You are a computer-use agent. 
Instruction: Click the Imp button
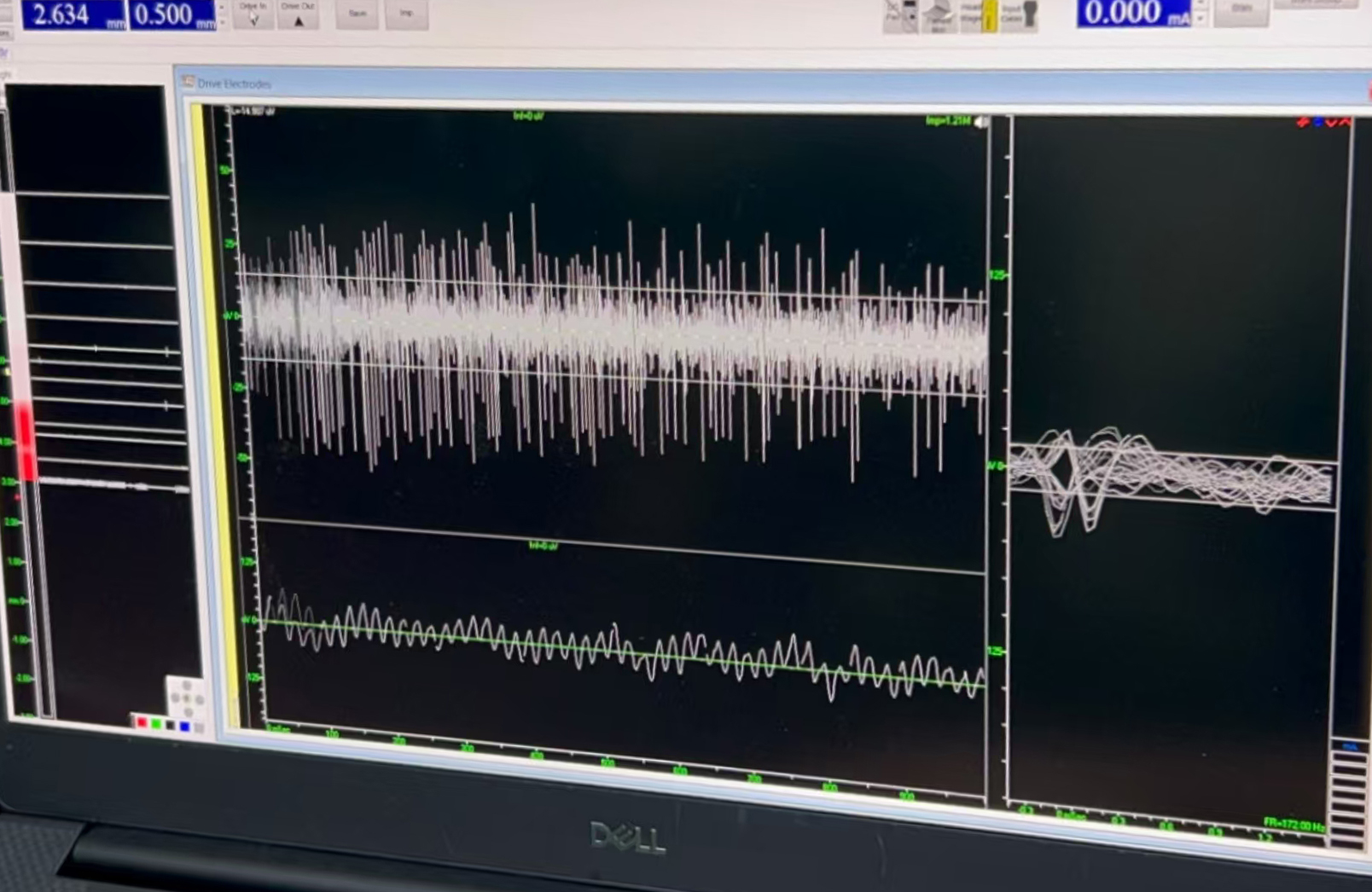click(x=406, y=14)
